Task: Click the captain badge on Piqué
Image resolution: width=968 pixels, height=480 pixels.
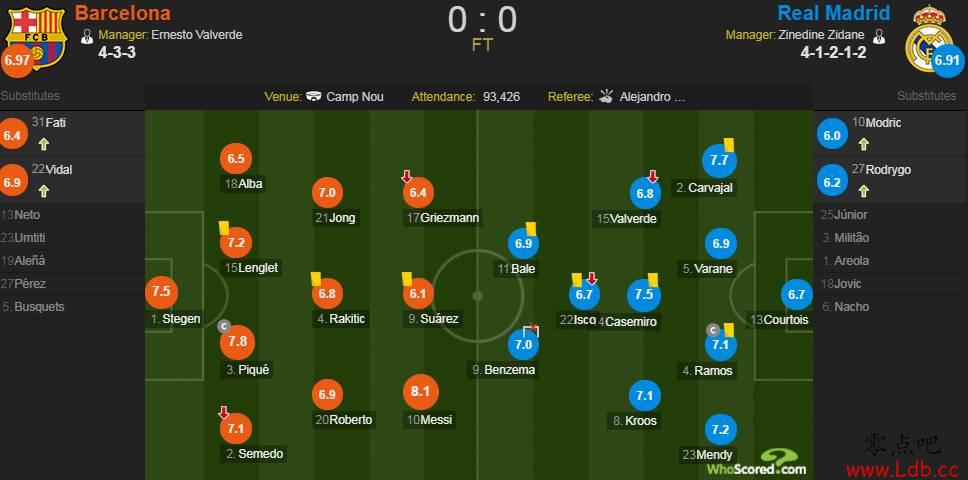Action: 225,326
